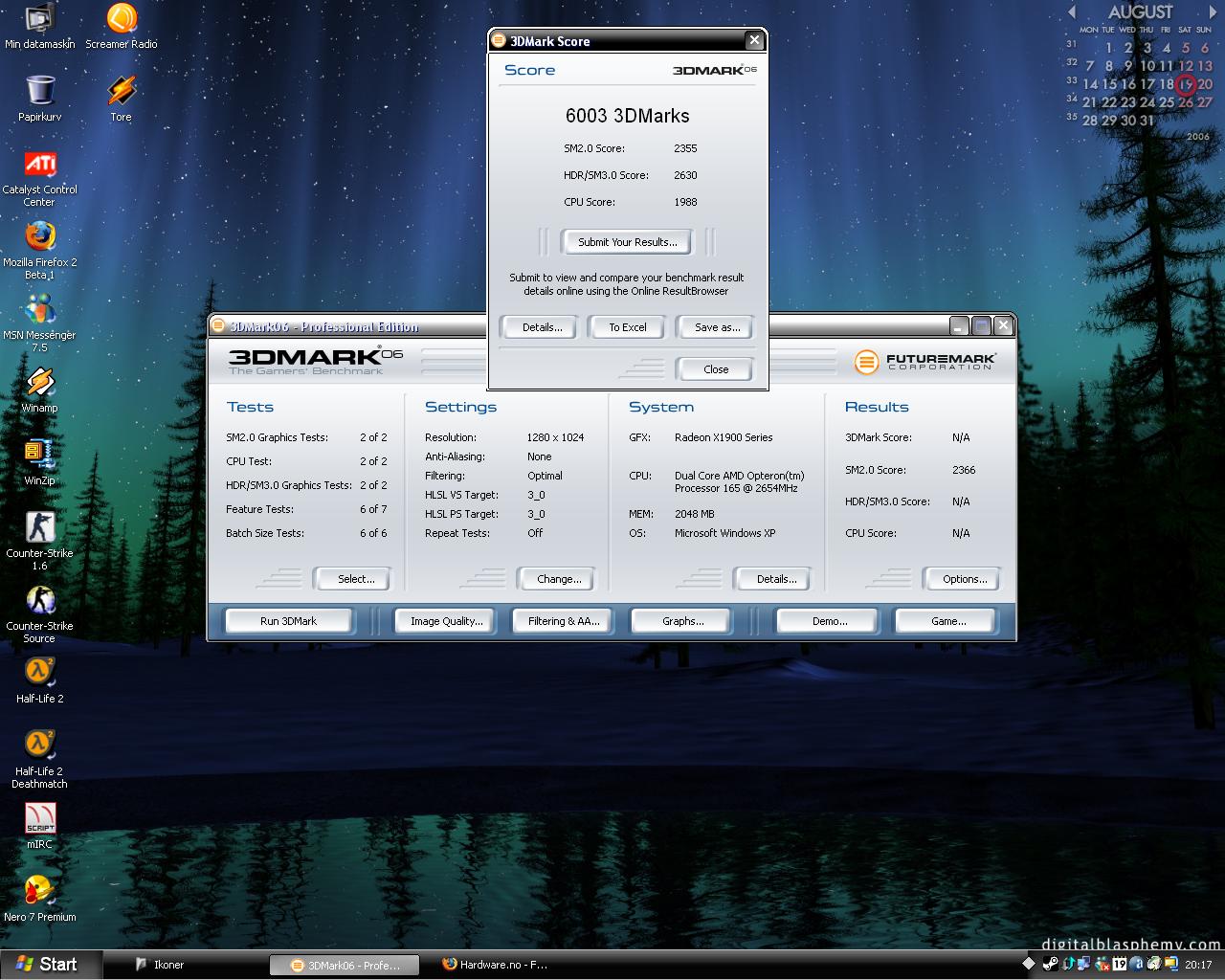Open the Papirkurv recycle bin icon
The height and width of the screenshot is (980, 1225).
tap(39, 99)
